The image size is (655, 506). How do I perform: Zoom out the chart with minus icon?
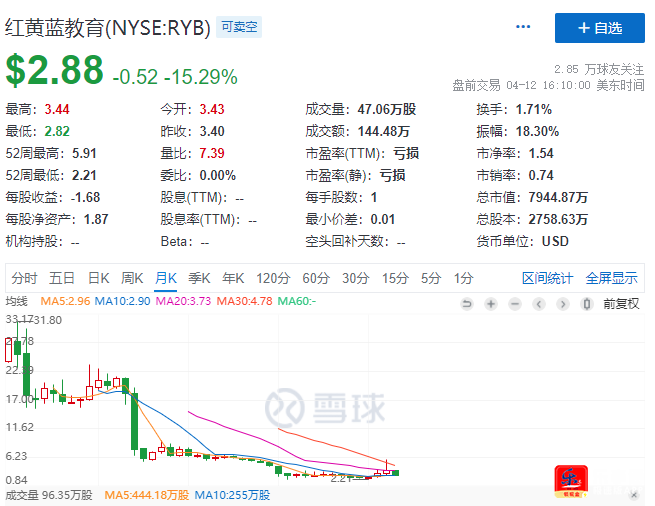coord(515,303)
